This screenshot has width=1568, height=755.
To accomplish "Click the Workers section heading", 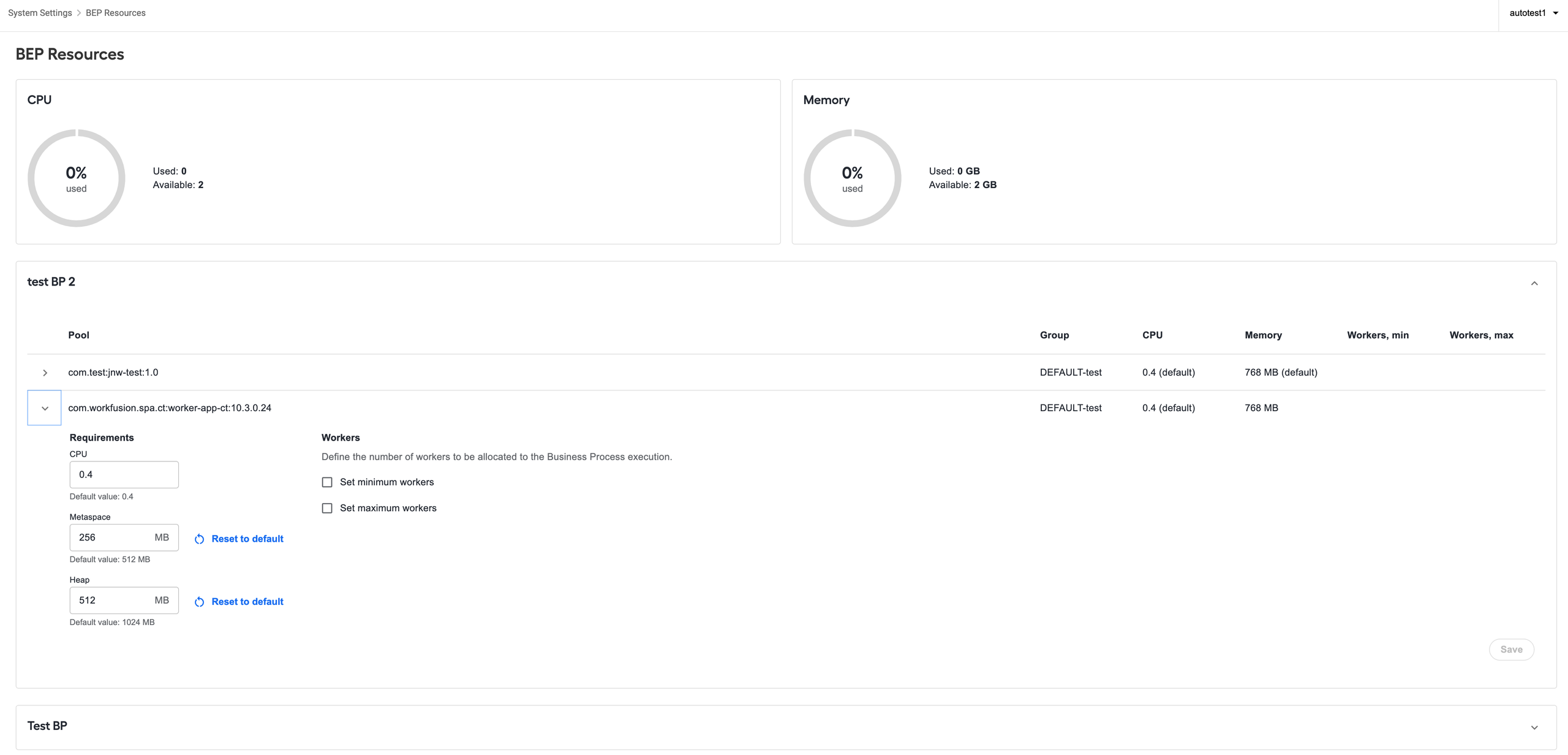I will pyautogui.click(x=341, y=438).
